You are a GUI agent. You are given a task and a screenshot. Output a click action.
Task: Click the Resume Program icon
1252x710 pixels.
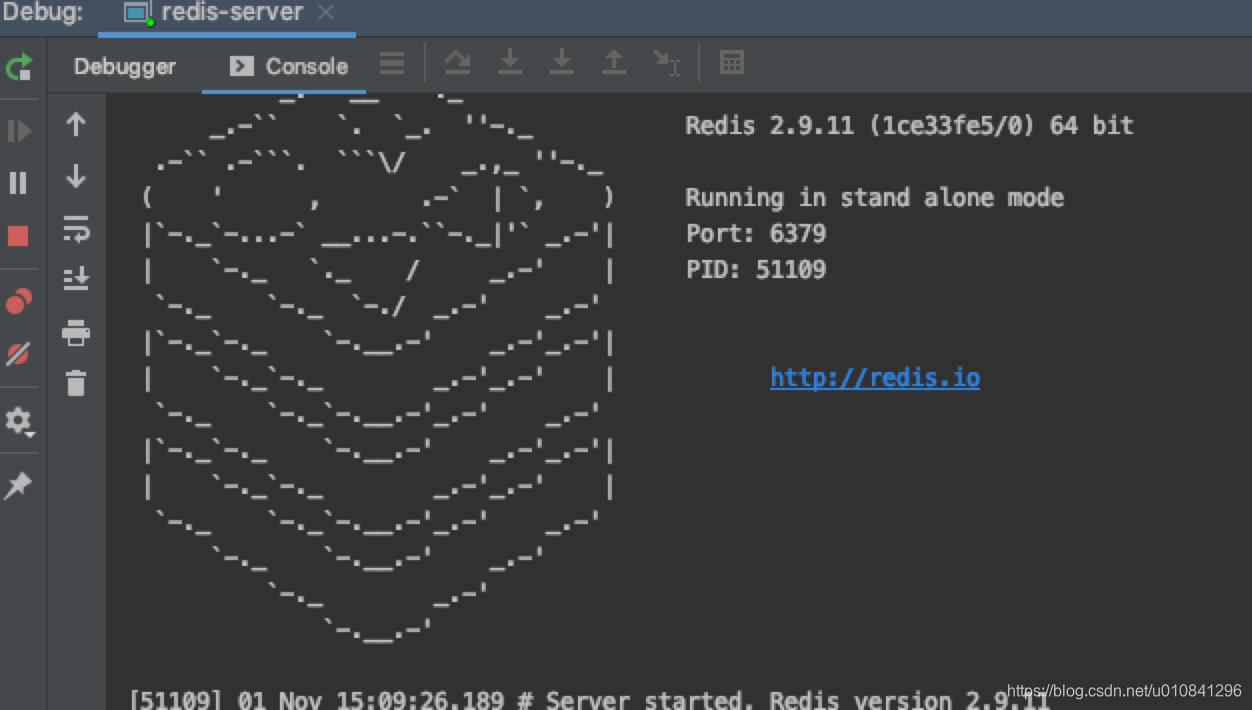point(19,130)
